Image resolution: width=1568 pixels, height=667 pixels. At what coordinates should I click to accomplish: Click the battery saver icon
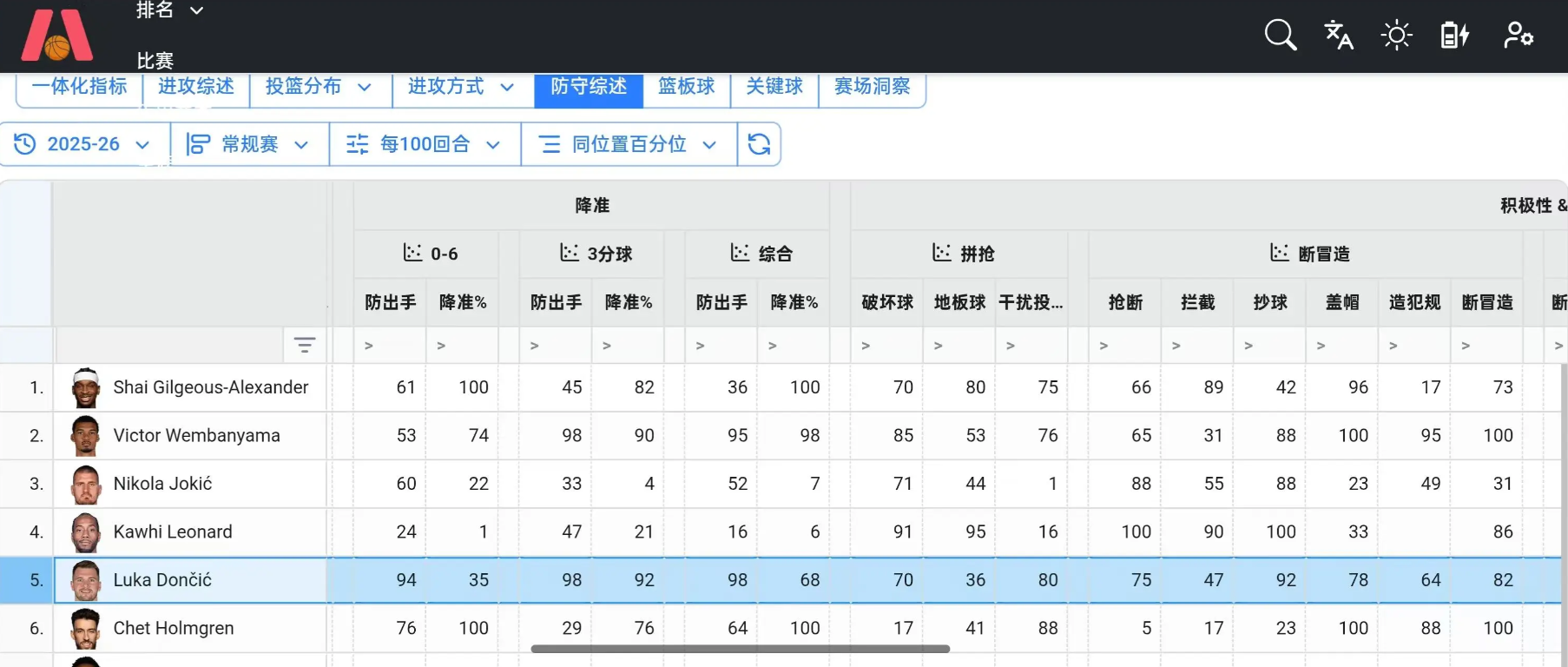[1454, 36]
